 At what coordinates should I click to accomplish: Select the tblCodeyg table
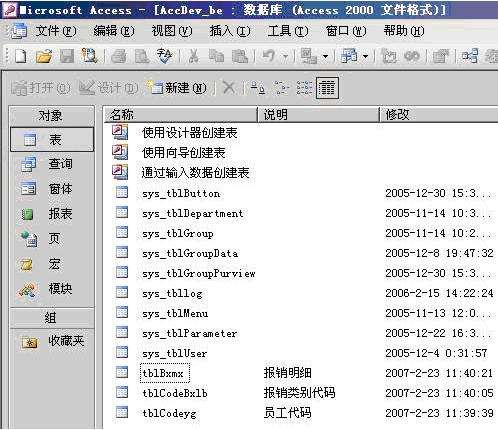(169, 413)
